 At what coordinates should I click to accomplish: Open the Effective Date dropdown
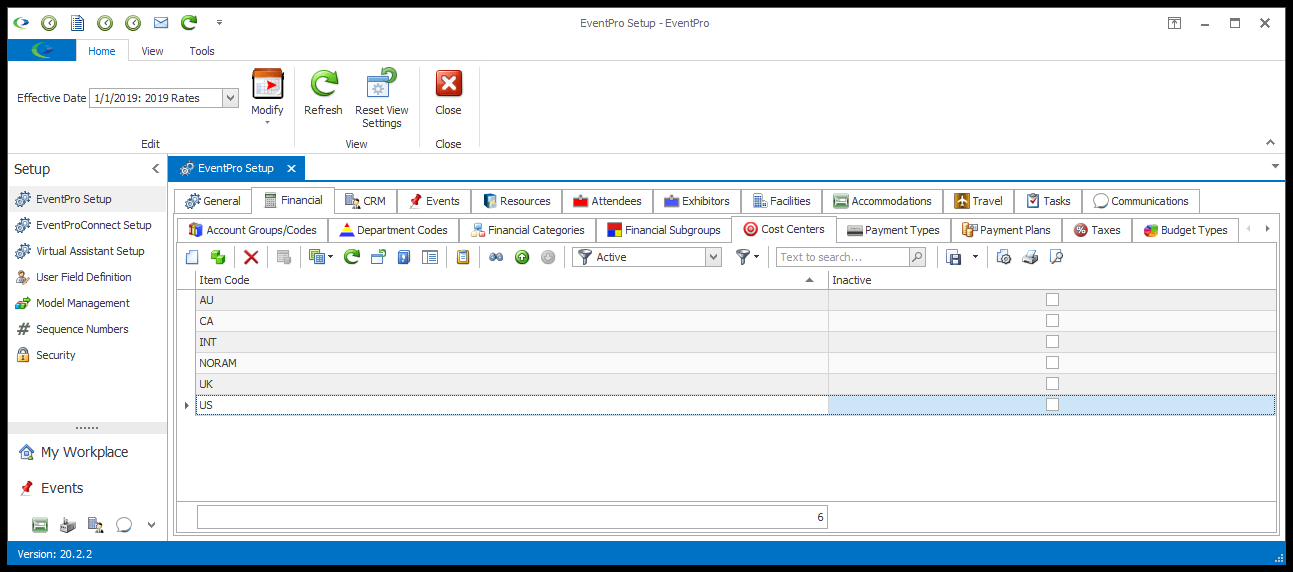pos(230,98)
